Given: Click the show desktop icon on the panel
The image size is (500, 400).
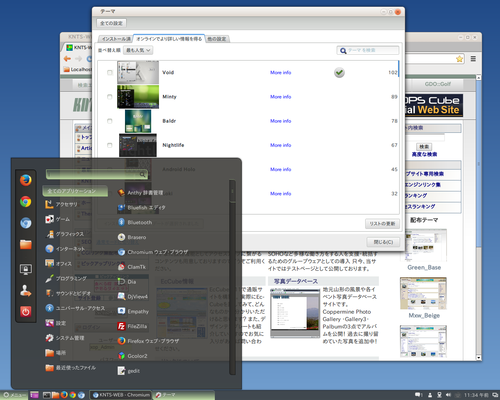Looking at the screenshot, I should point(34,395).
